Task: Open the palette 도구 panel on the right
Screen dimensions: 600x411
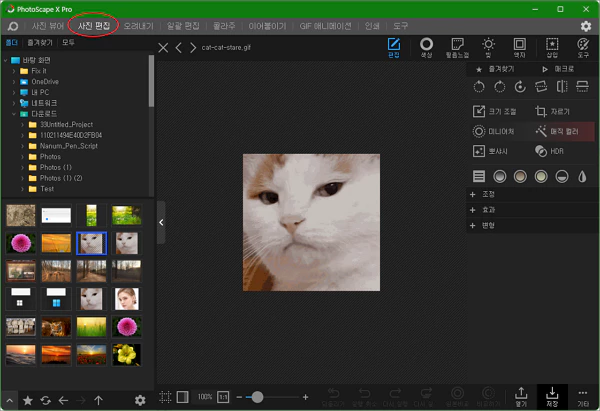Action: [583, 48]
